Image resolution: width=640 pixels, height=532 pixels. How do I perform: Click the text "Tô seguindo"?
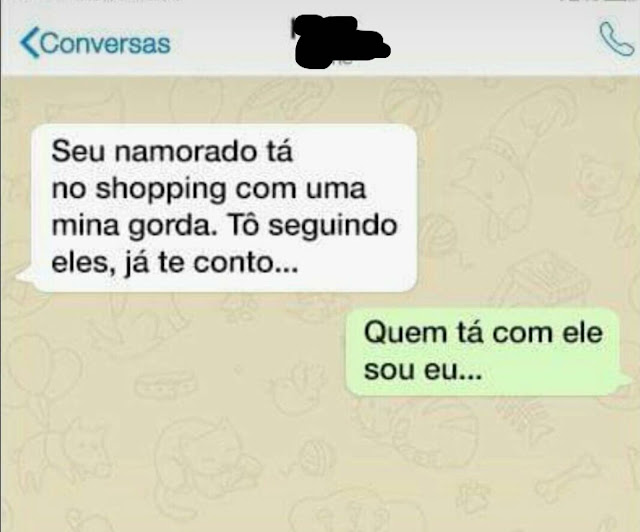click(313, 226)
